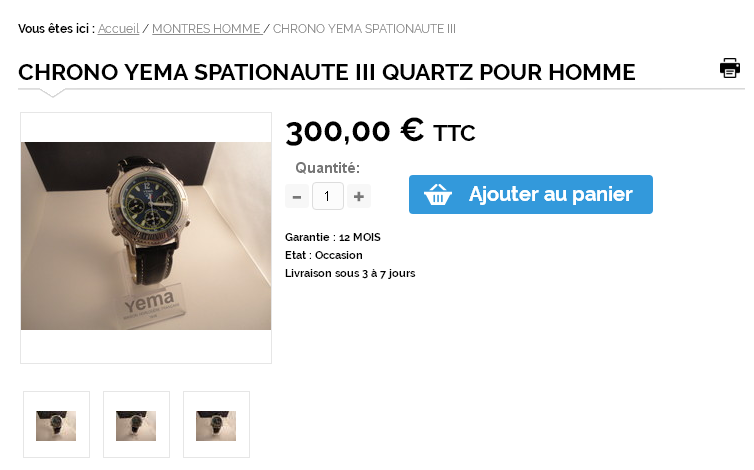The image size is (754, 470).
Task: Increase quantity with the plus button
Action: (x=359, y=196)
